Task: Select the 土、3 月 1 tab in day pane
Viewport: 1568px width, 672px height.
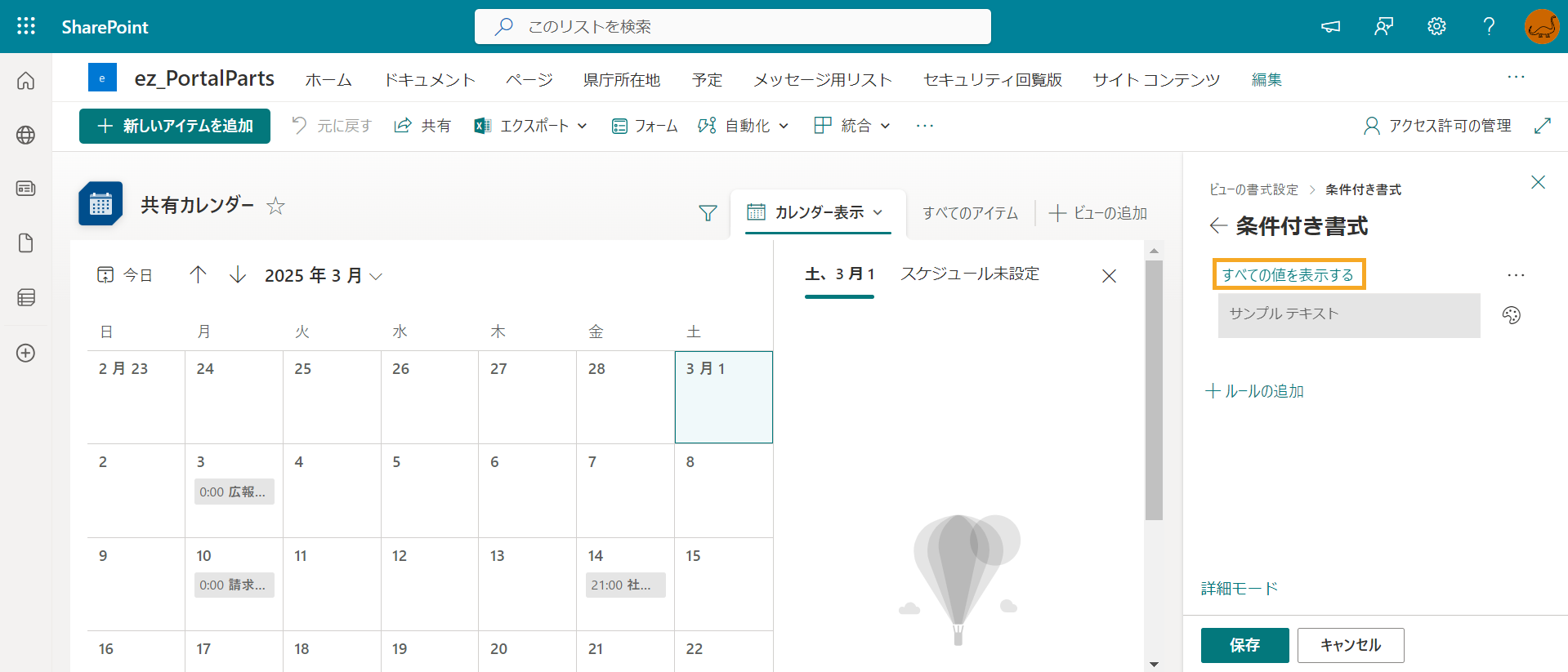Action: tap(839, 274)
